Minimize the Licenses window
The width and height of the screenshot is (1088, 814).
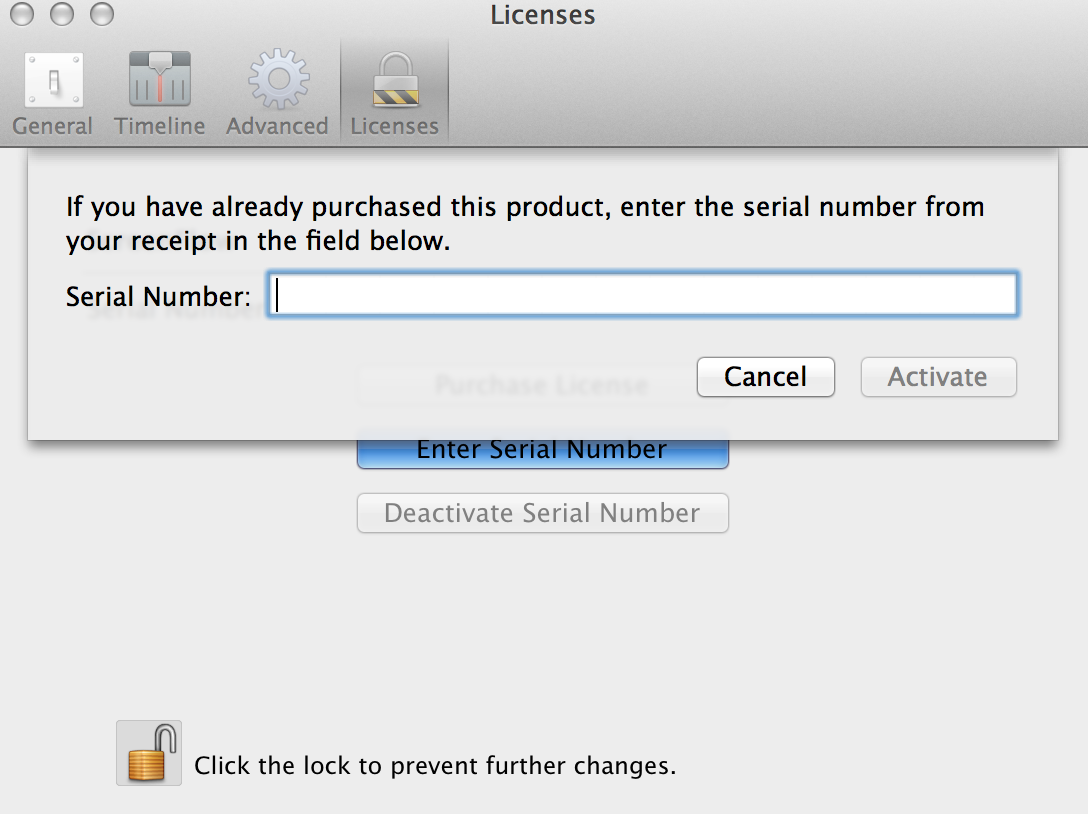pyautogui.click(x=62, y=15)
